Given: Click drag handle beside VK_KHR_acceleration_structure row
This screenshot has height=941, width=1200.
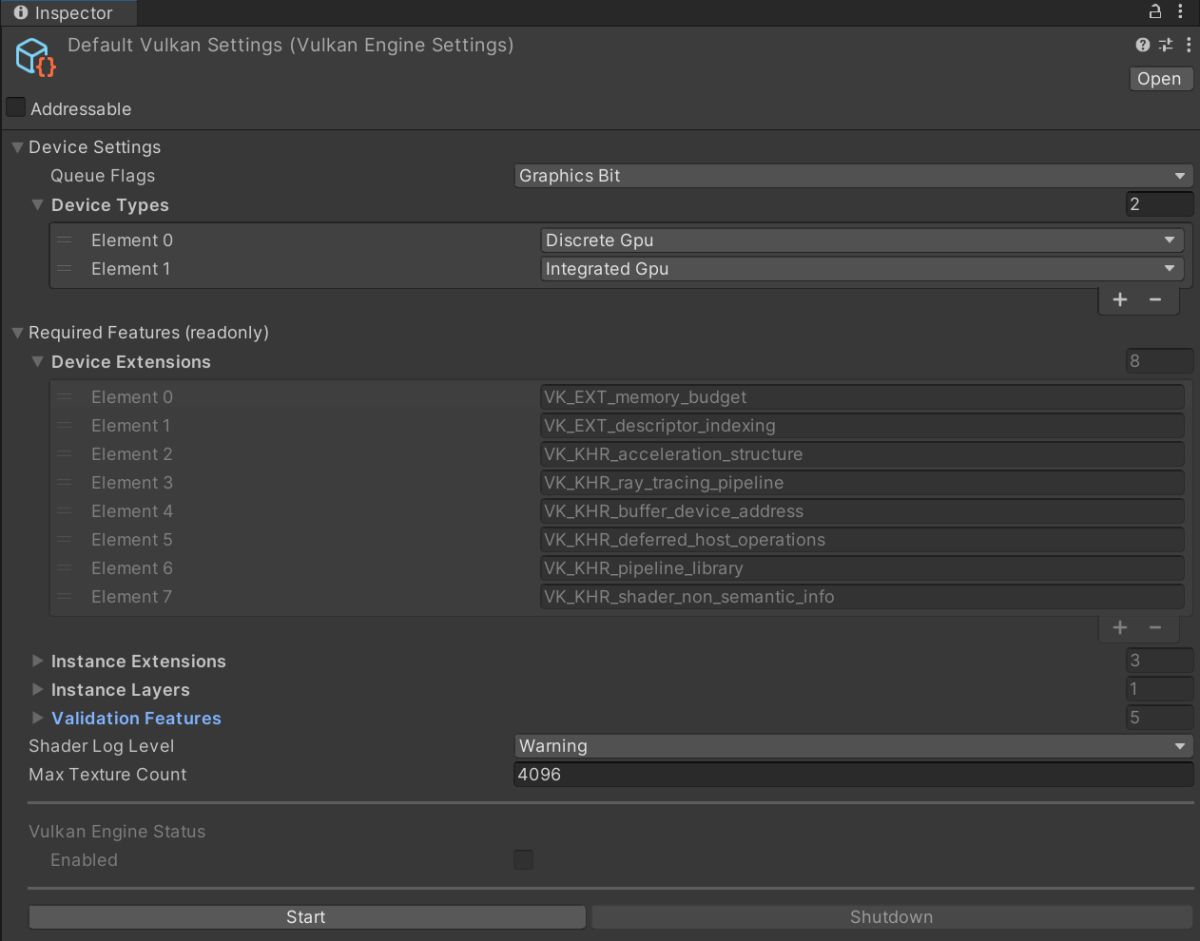Looking at the screenshot, I should pos(65,454).
